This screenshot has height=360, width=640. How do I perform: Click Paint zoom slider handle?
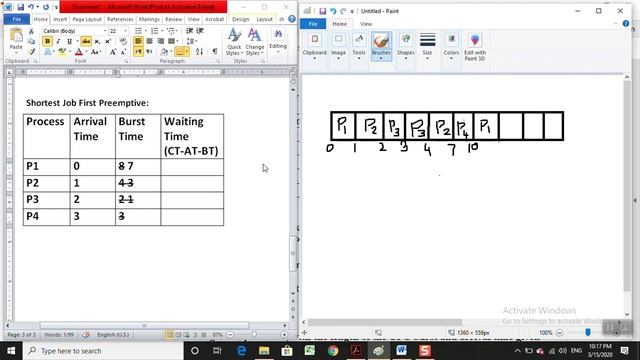[x=588, y=333]
